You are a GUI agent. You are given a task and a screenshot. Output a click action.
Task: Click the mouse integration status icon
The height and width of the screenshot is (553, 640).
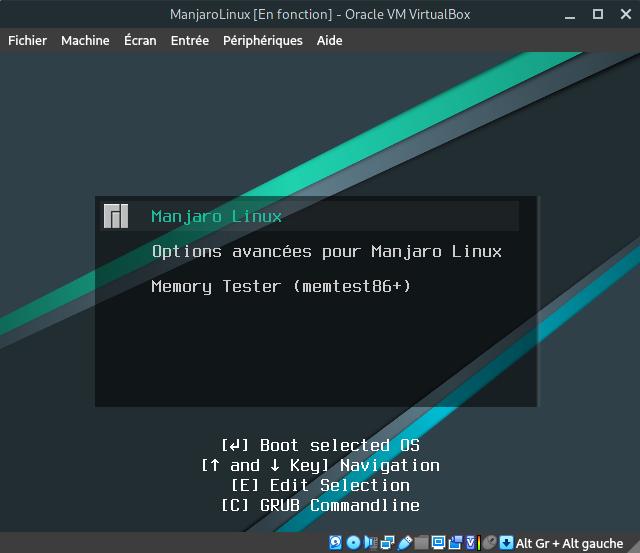pyautogui.click(x=489, y=543)
